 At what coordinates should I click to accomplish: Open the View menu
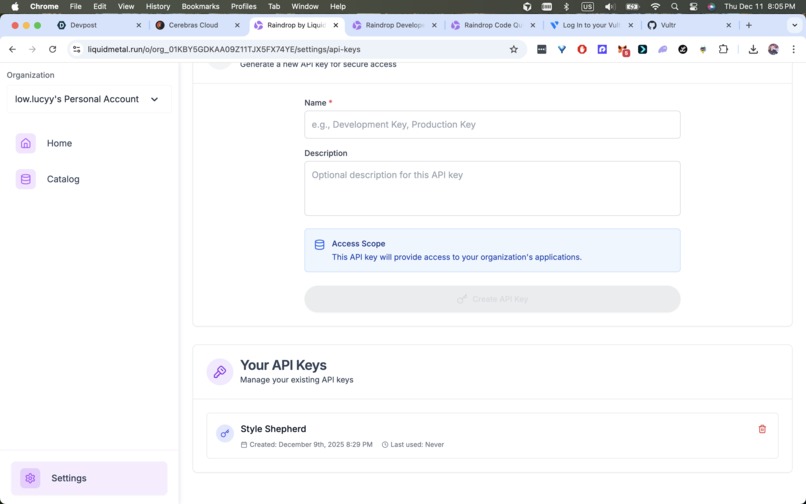point(126,7)
